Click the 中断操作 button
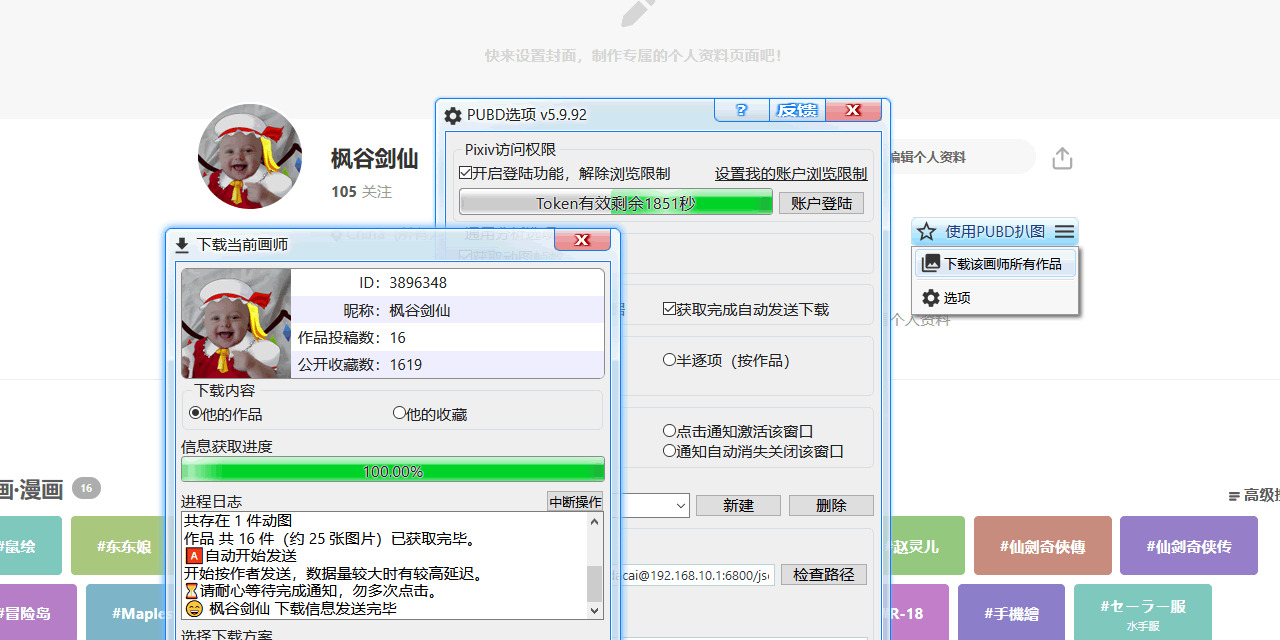Screen dimensions: 1280x640 click(x=575, y=502)
